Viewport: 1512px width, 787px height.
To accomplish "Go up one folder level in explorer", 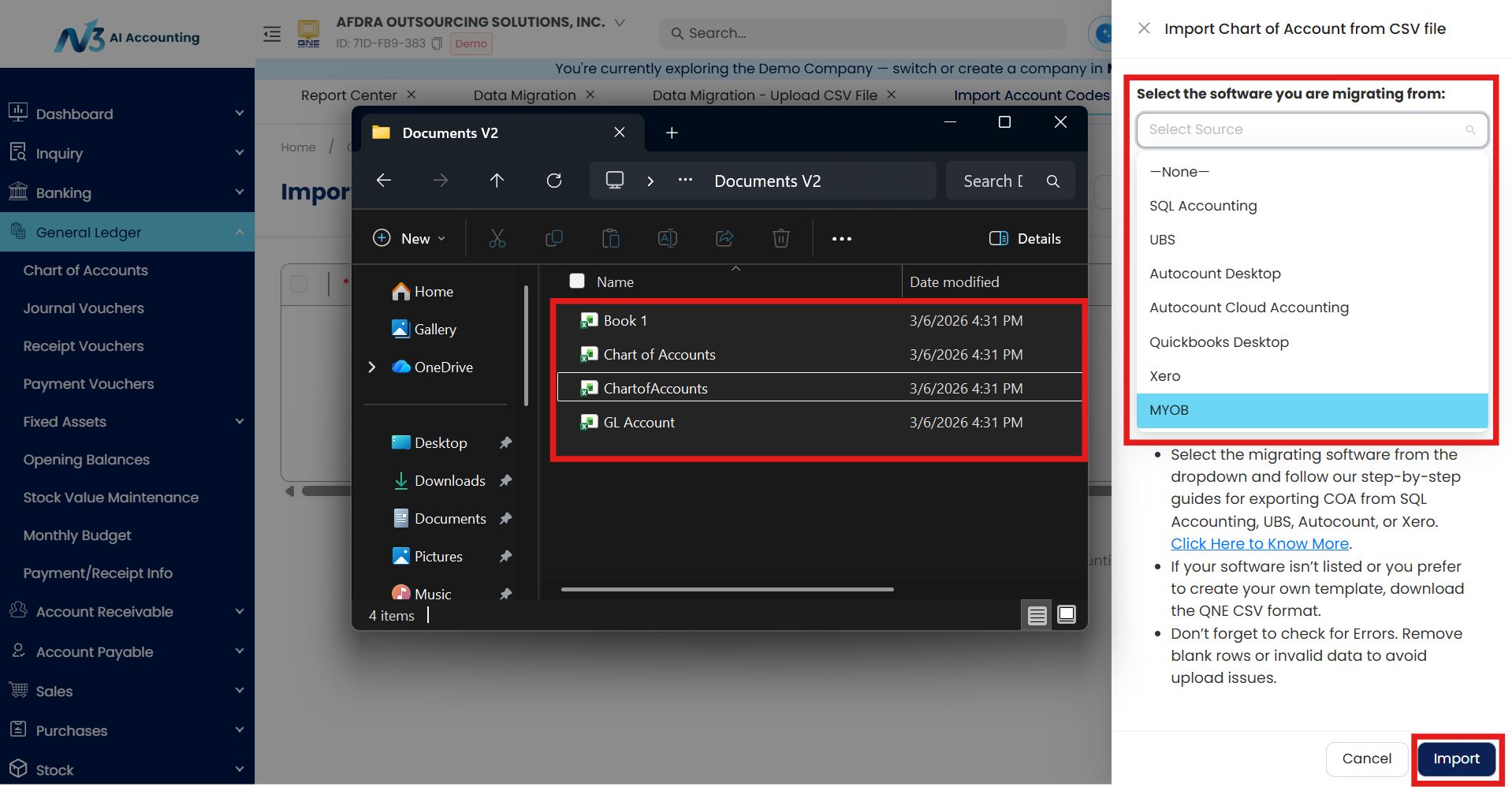I will (x=497, y=181).
